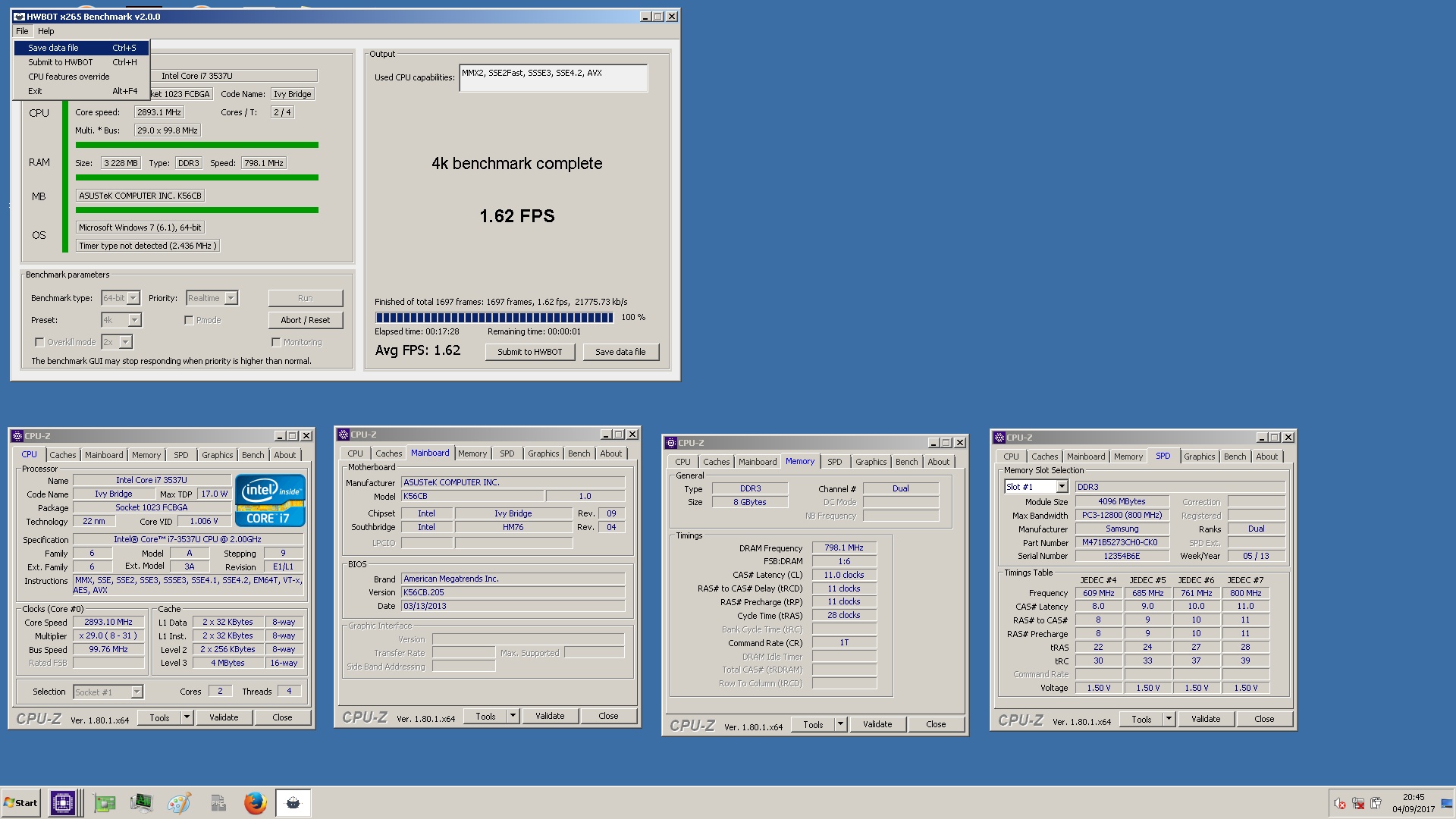The height and width of the screenshot is (819, 1456).
Task: Toggle the Pmode checkbox
Action: pos(188,320)
